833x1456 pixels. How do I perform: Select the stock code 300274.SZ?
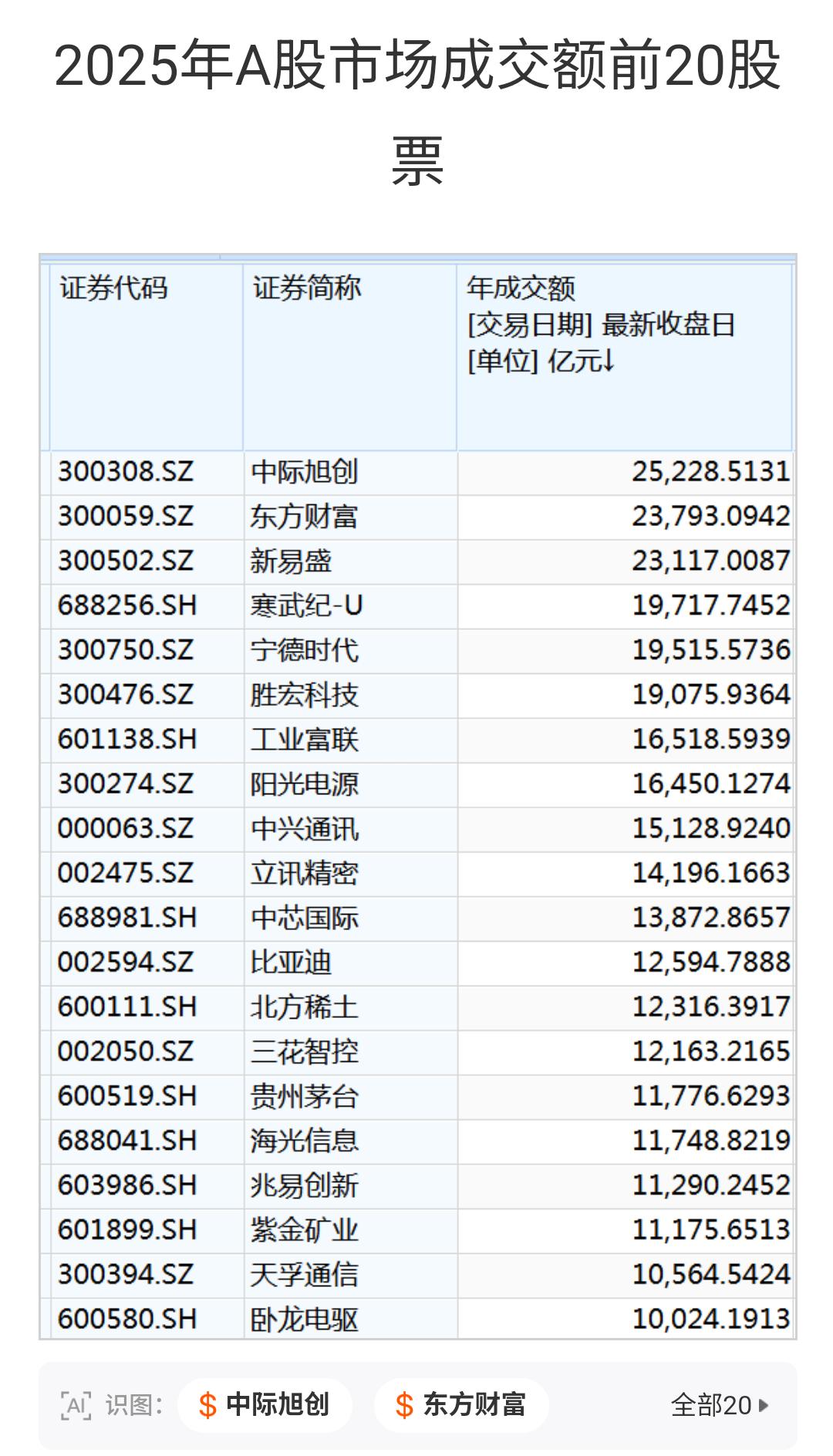coord(126,784)
